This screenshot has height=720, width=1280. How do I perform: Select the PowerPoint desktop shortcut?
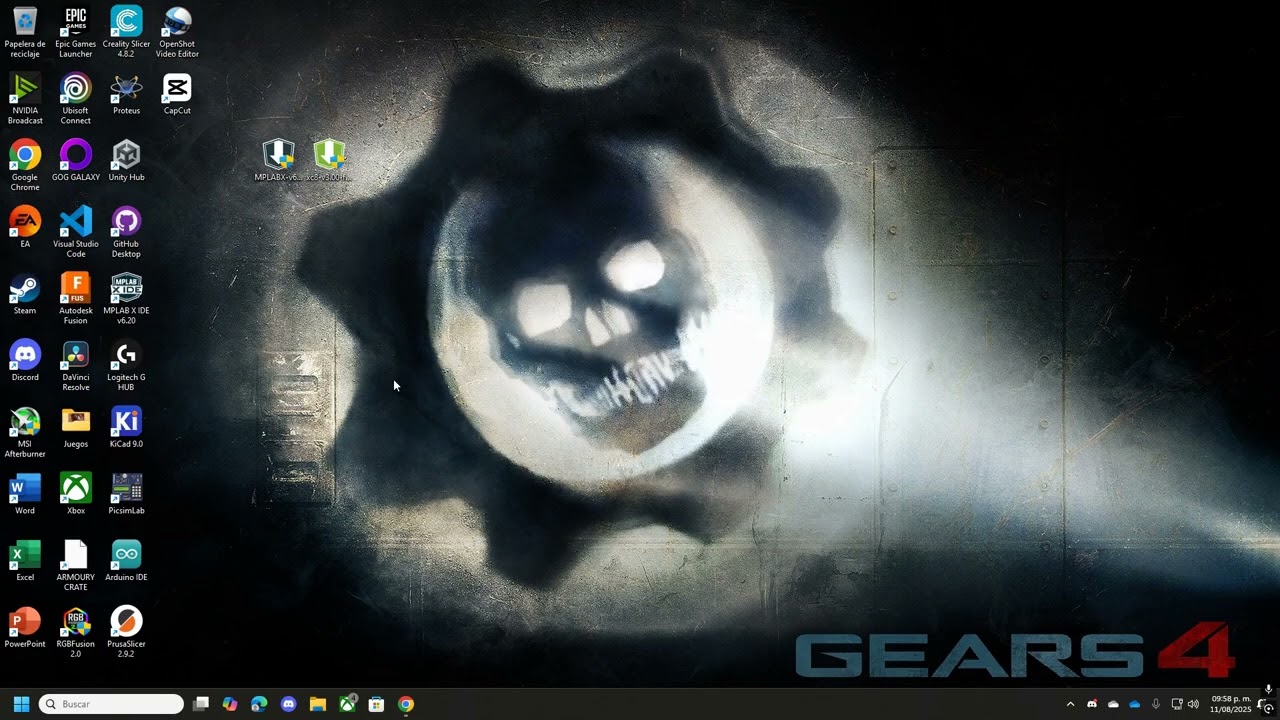click(x=25, y=628)
